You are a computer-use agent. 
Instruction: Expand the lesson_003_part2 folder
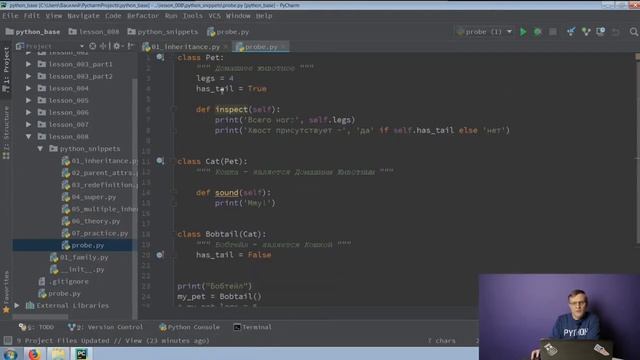click(28, 76)
